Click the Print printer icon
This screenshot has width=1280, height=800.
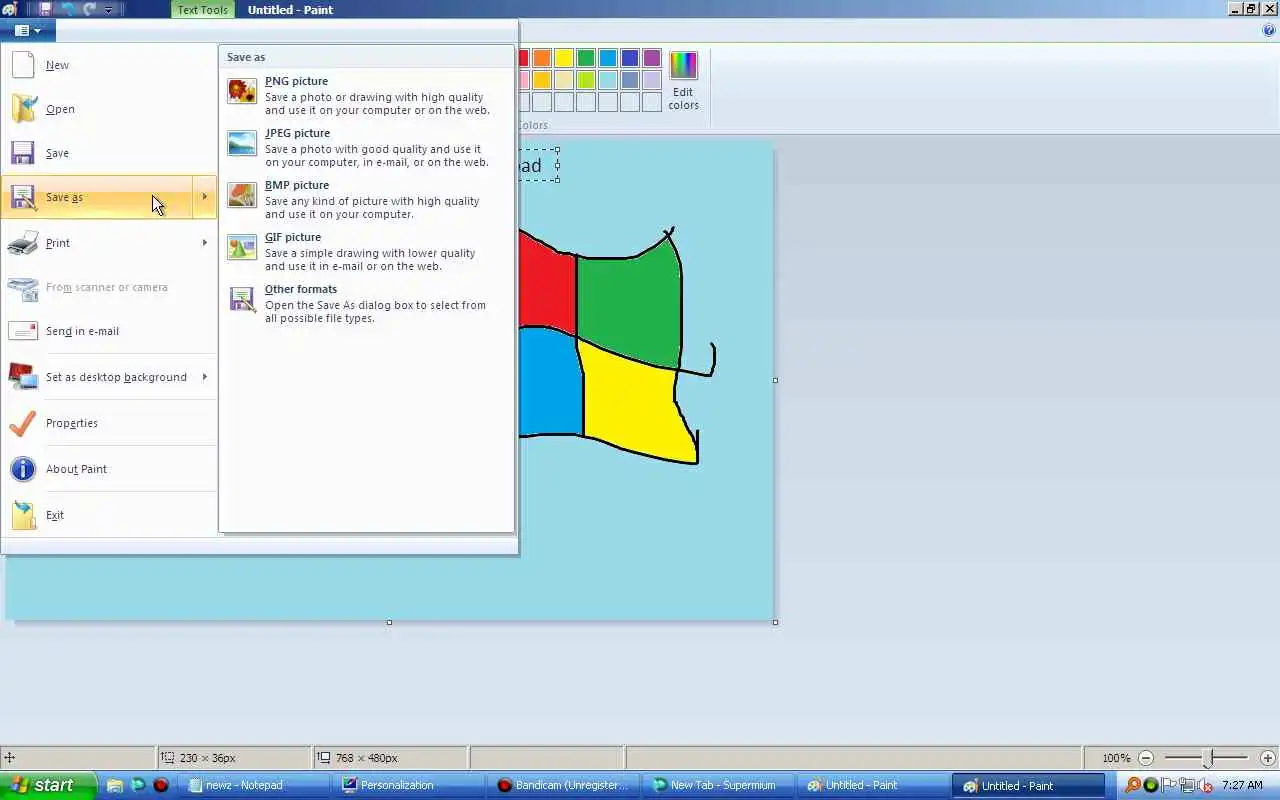click(23, 243)
